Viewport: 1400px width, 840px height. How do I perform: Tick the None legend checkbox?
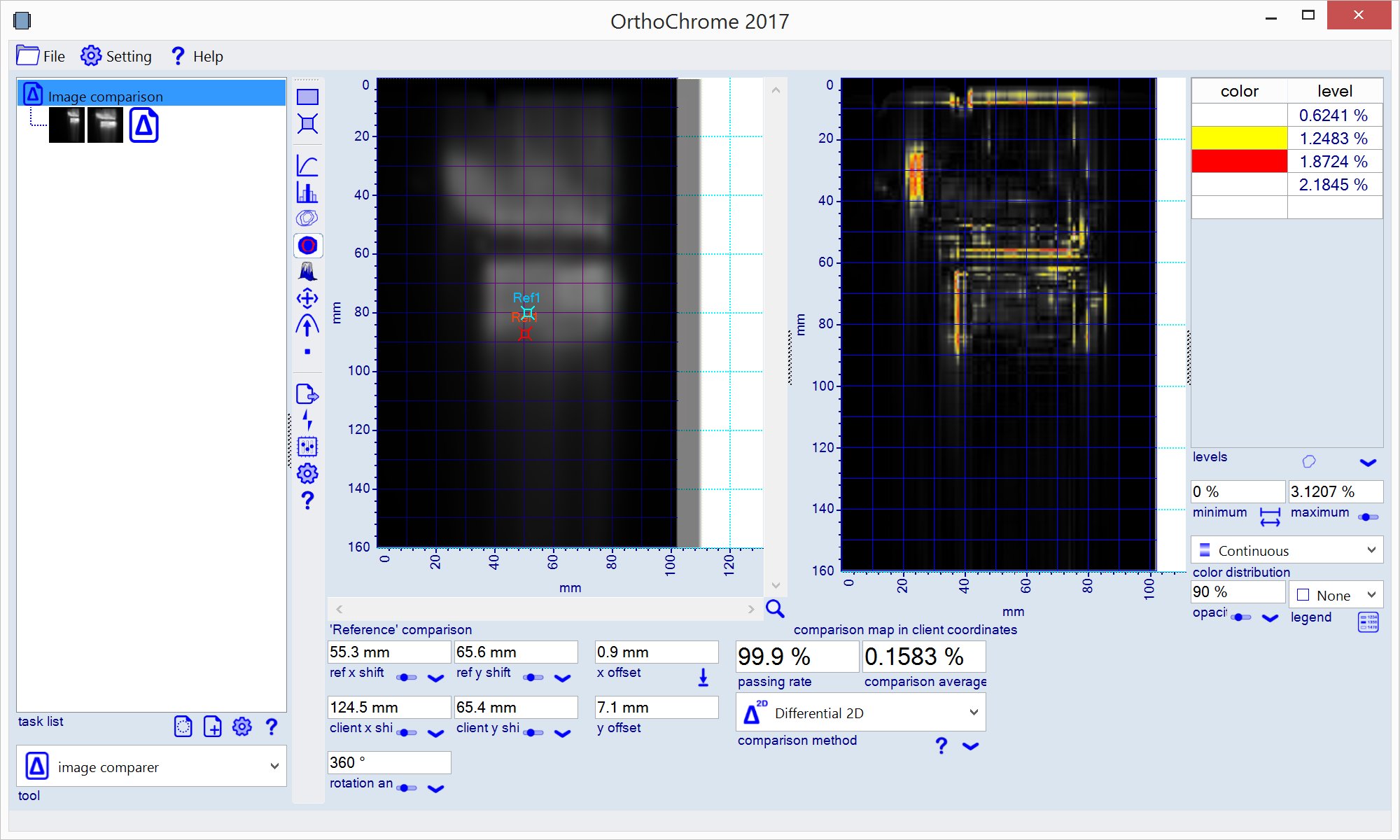pyautogui.click(x=1303, y=595)
